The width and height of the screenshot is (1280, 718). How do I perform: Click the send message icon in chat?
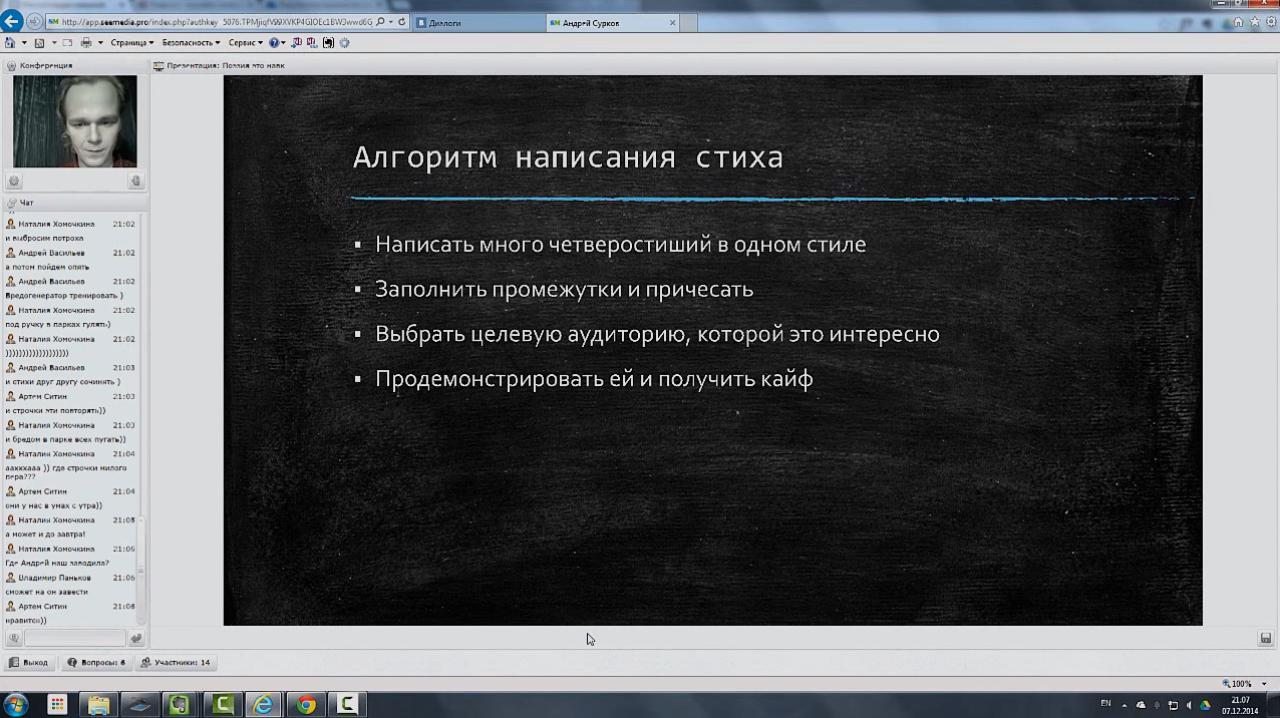coord(136,638)
